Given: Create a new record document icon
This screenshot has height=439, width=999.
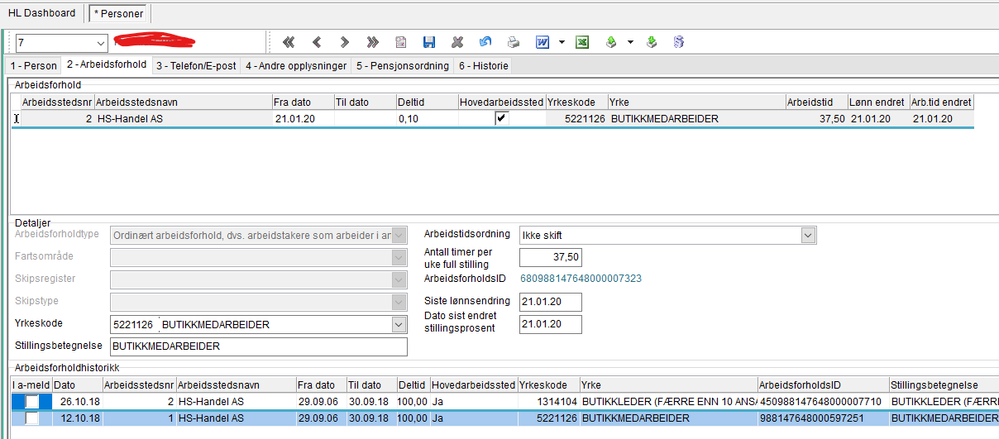Looking at the screenshot, I should [401, 42].
